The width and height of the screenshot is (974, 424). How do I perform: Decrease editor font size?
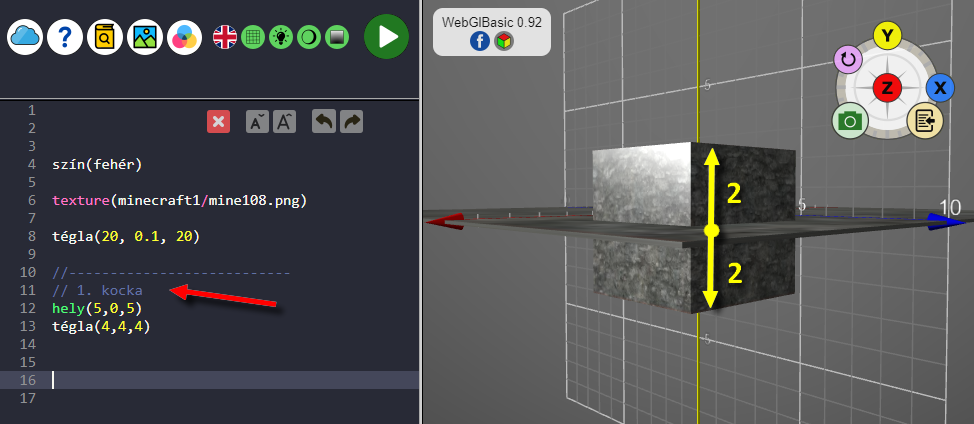(257, 121)
